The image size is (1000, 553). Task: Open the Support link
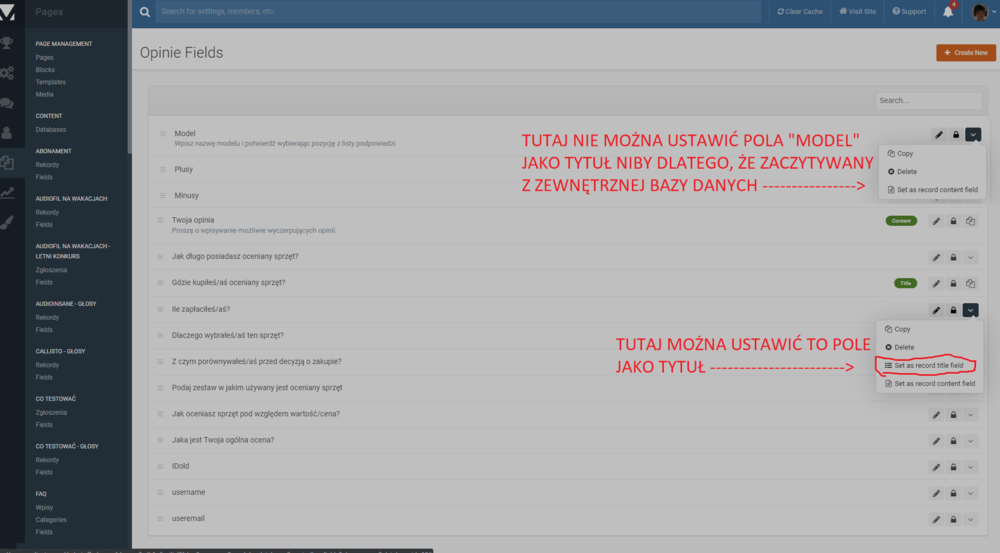(909, 11)
